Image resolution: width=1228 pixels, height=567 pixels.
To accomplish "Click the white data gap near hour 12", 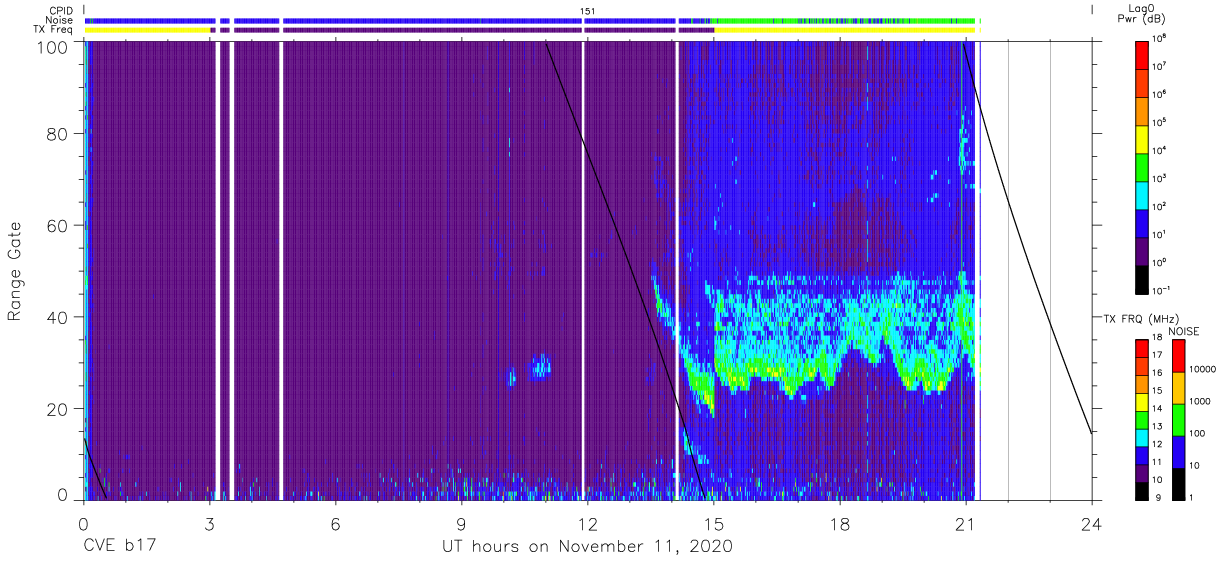I will tap(583, 270).
